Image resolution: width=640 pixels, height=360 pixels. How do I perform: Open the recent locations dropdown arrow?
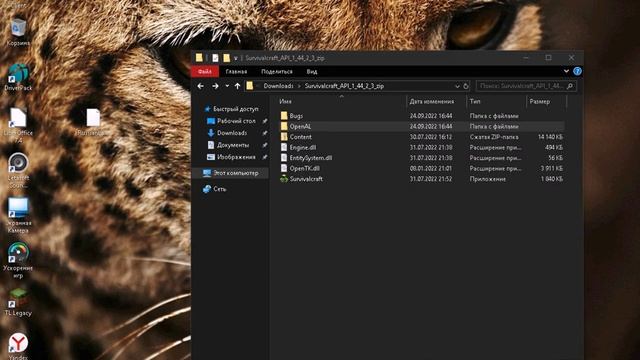click(227, 86)
